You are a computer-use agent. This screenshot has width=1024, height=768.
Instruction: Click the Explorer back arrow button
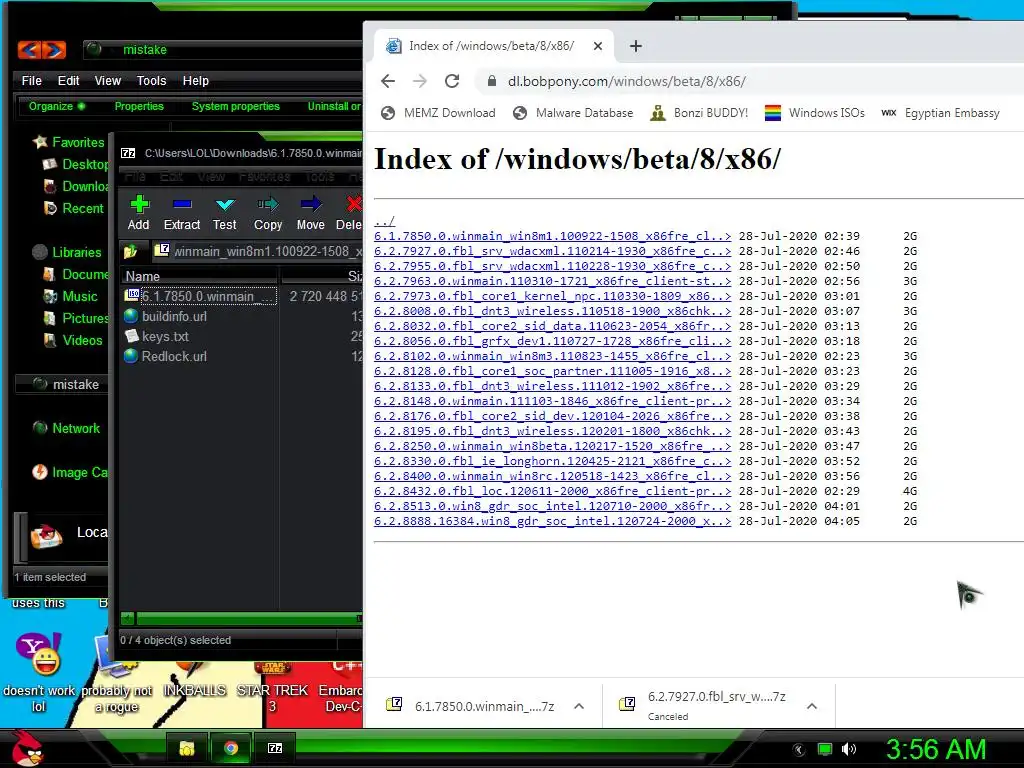point(29,50)
